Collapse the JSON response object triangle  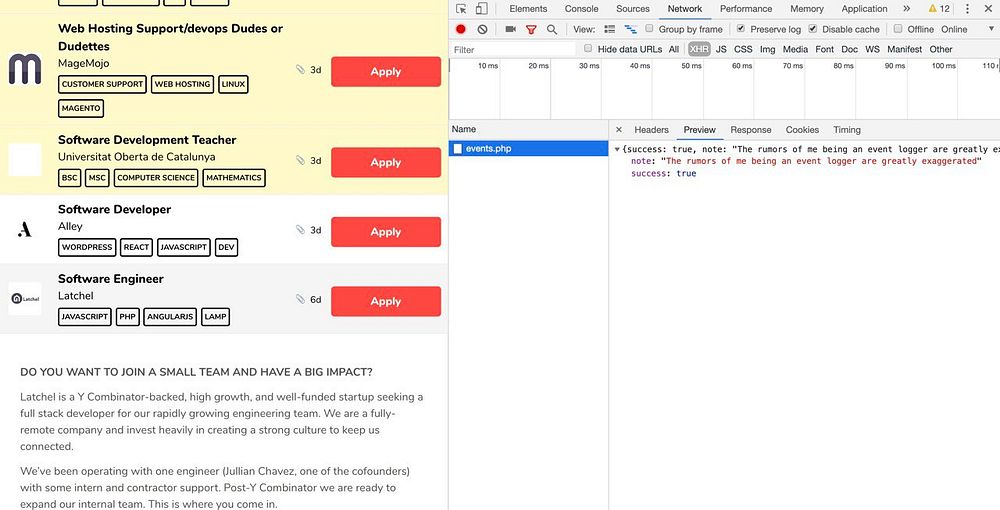(617, 149)
